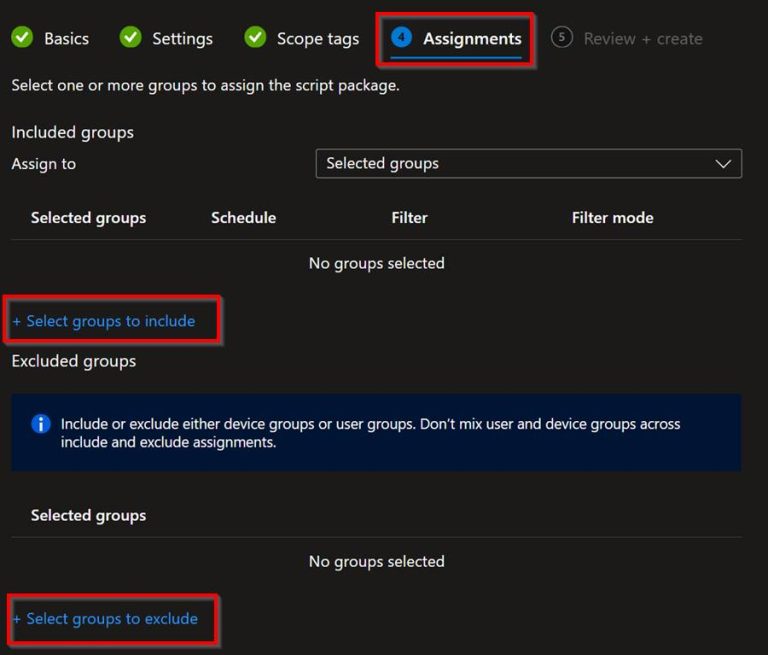Switch to the Scope tags tab
Screen dimensions: 768x655
point(317,39)
